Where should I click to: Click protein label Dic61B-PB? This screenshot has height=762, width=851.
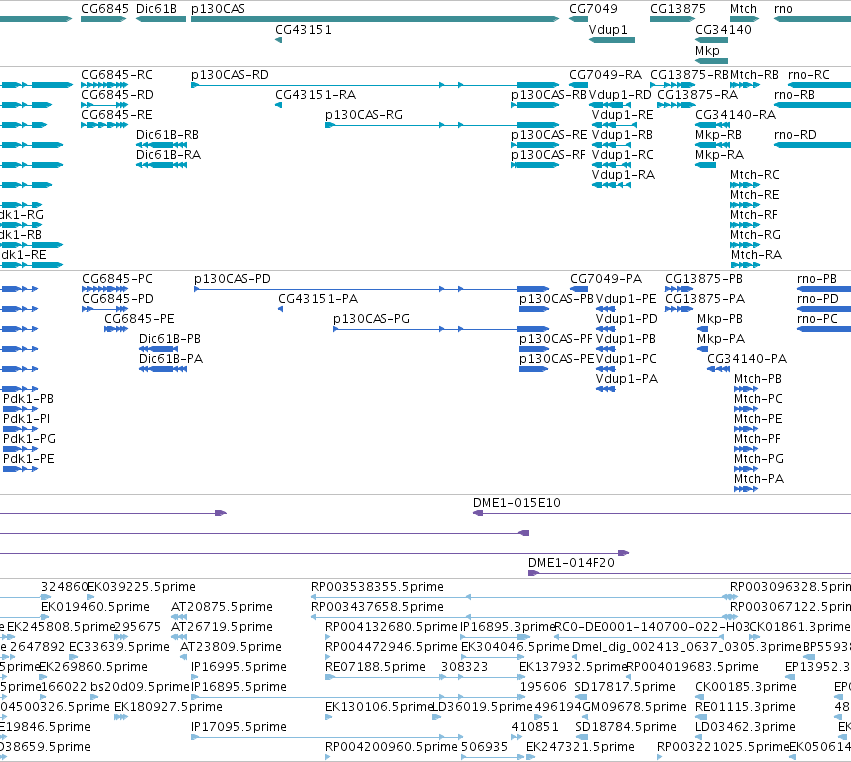point(170,339)
